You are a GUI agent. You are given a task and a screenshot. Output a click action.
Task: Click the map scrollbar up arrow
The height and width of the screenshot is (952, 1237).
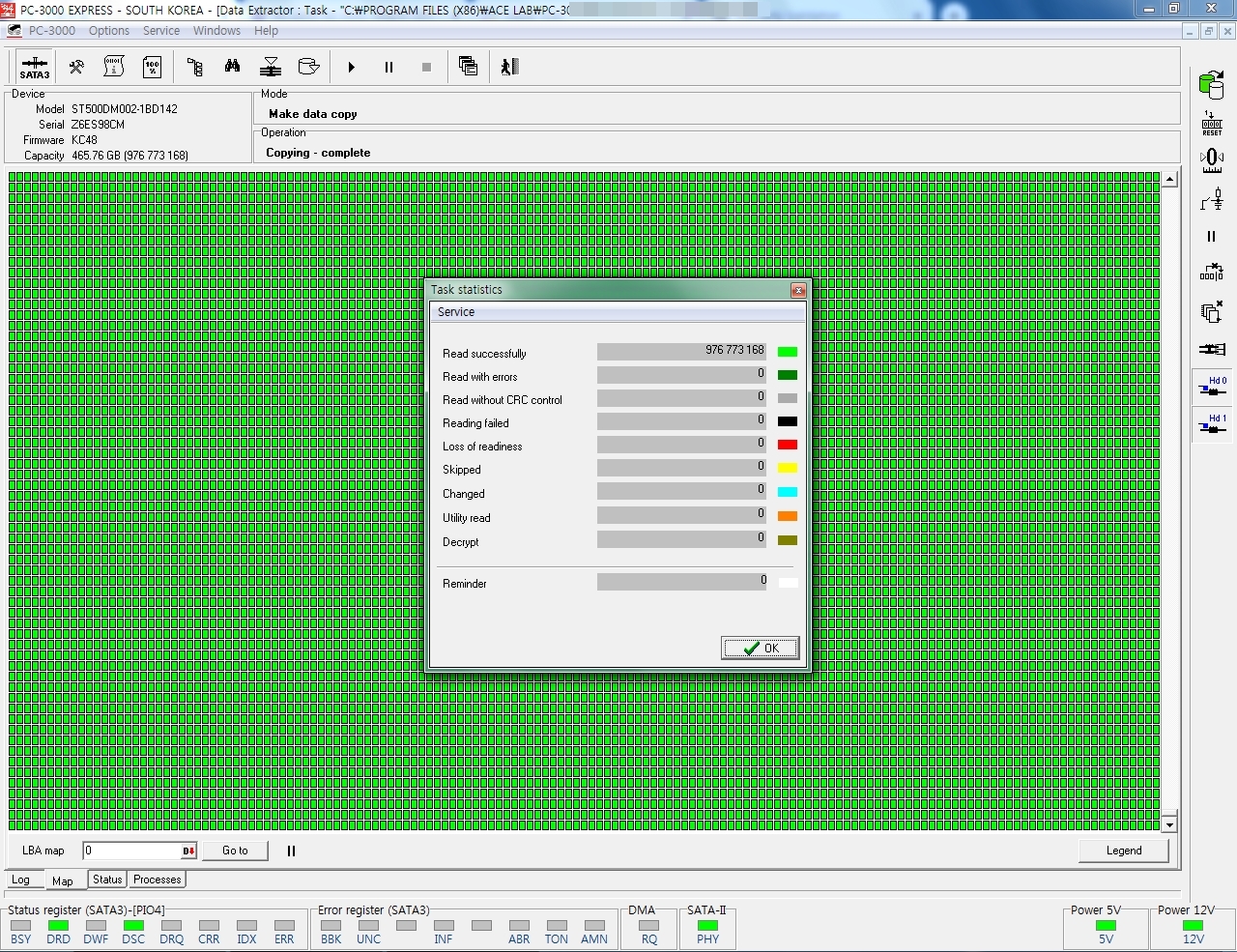(x=1169, y=180)
